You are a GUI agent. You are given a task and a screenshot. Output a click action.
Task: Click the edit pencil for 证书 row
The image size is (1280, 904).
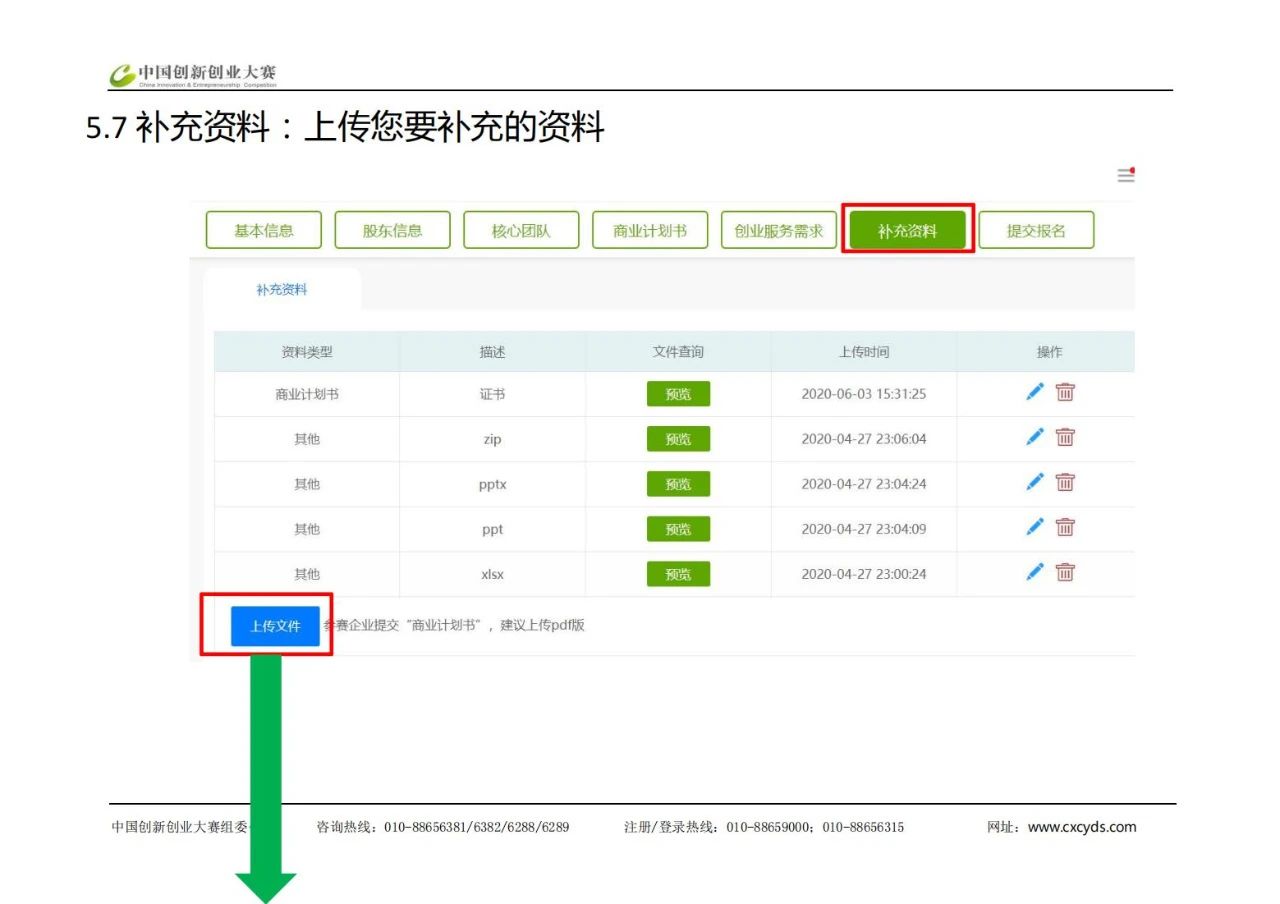1035,392
